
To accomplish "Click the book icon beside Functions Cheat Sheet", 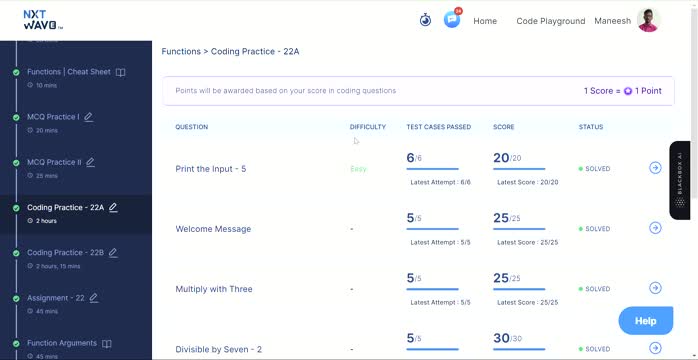I will click(x=120, y=72).
